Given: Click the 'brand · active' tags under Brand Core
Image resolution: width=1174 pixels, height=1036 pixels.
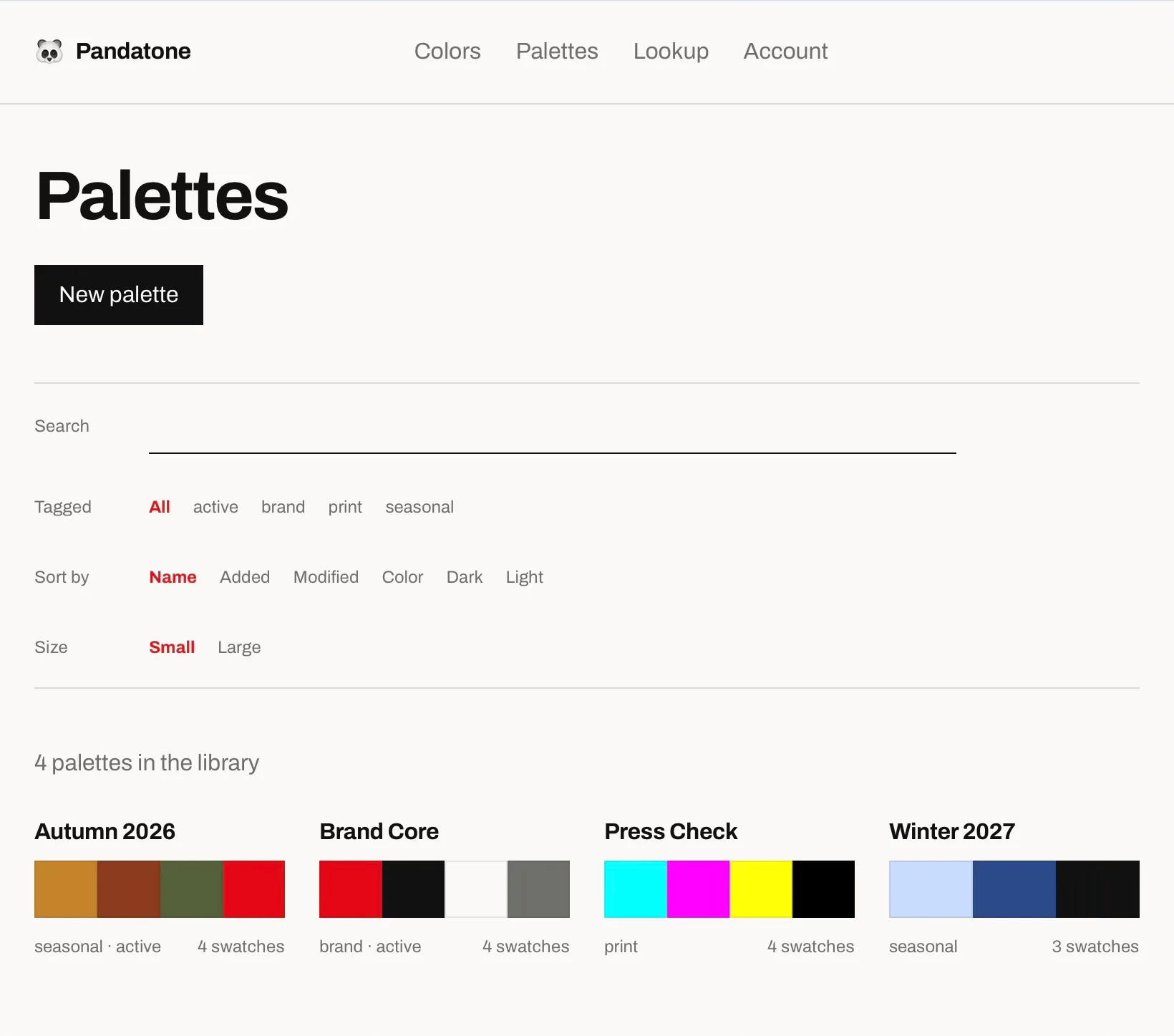Looking at the screenshot, I should pos(370,947).
